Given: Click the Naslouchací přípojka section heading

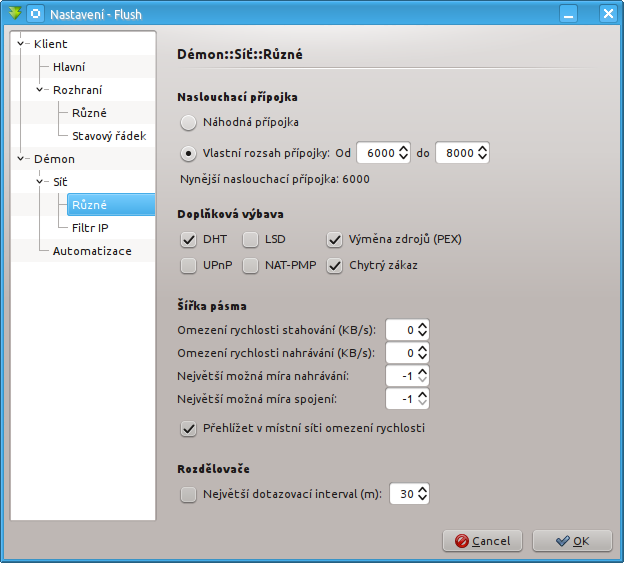Looking at the screenshot, I should tap(238, 97).
